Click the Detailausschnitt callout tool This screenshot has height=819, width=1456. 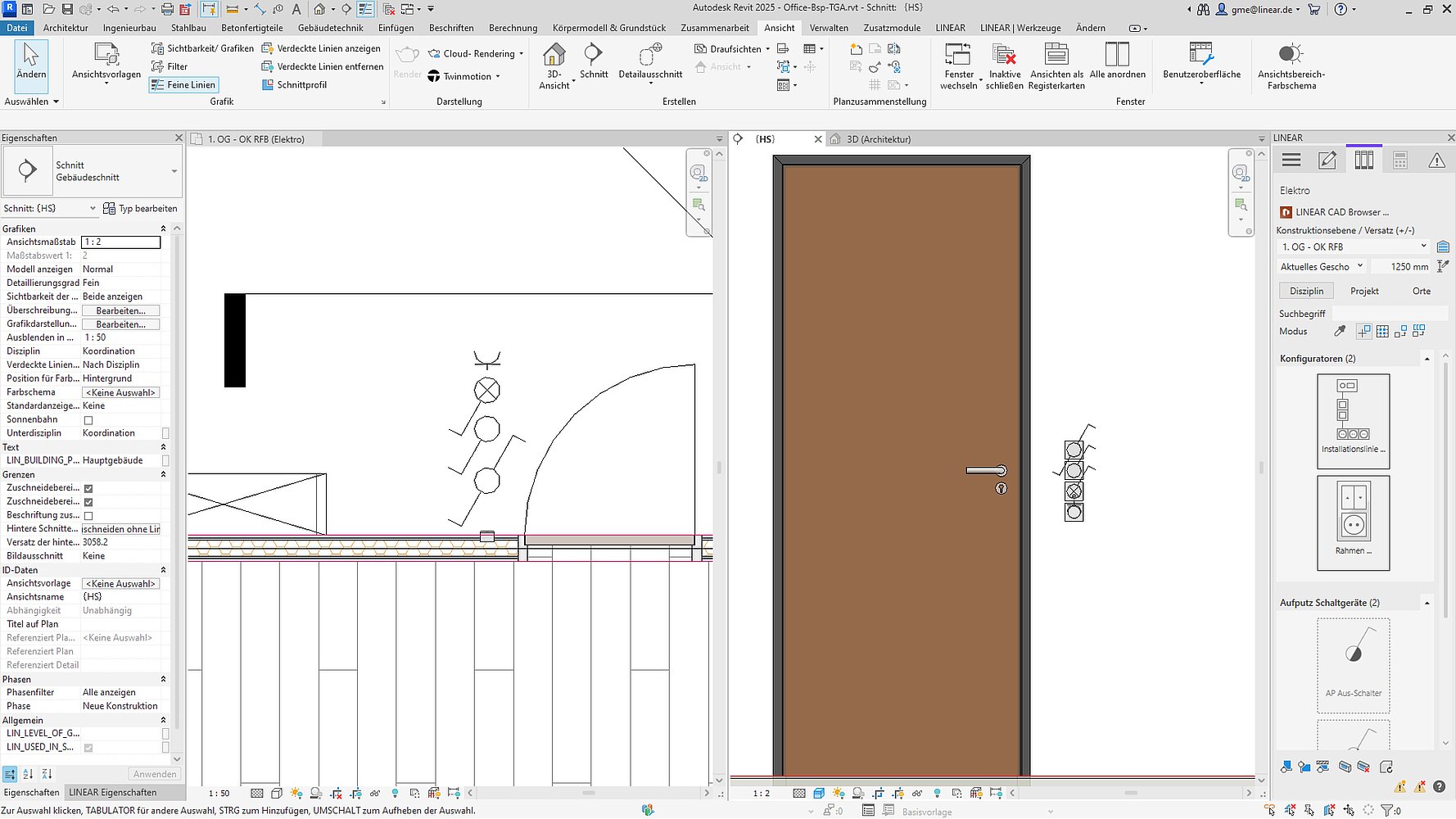pyautogui.click(x=650, y=56)
